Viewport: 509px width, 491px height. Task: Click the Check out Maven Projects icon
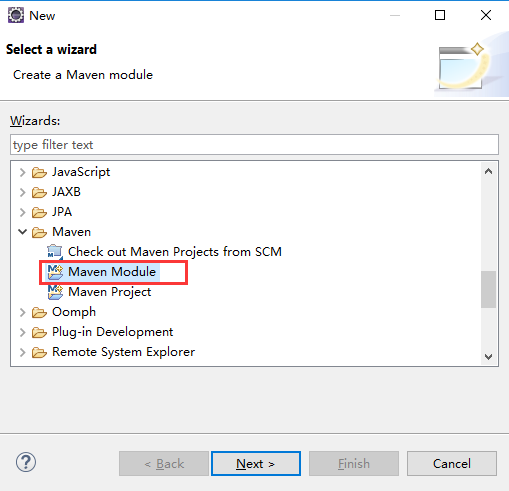click(x=55, y=252)
